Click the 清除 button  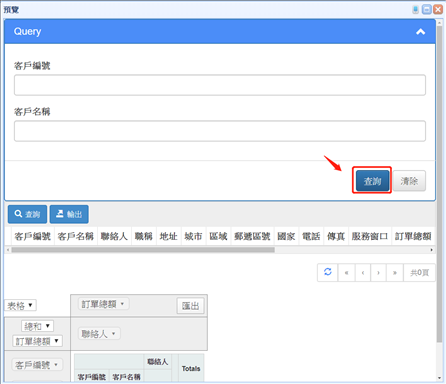pyautogui.click(x=409, y=181)
